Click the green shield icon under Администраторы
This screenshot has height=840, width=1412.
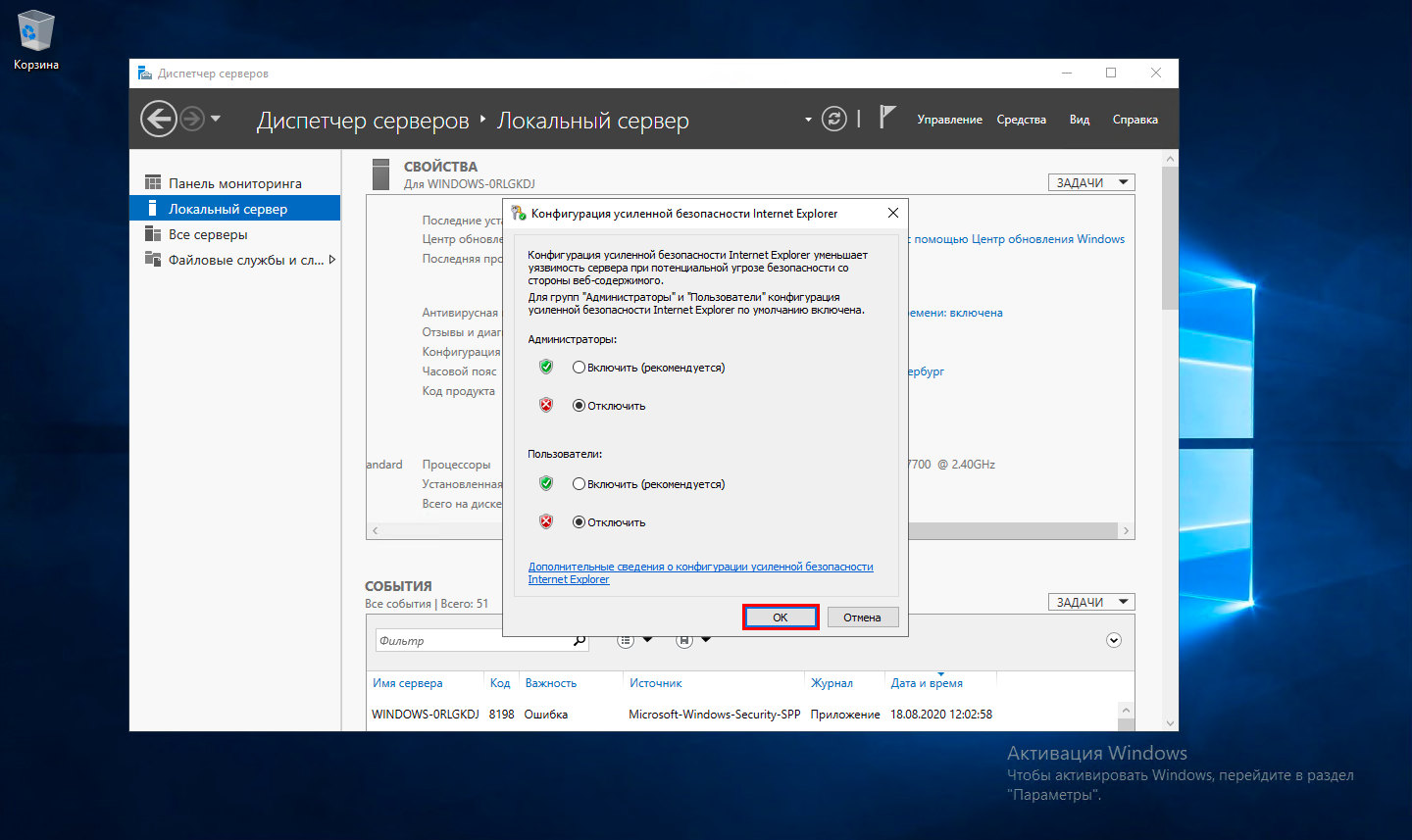pos(546,367)
